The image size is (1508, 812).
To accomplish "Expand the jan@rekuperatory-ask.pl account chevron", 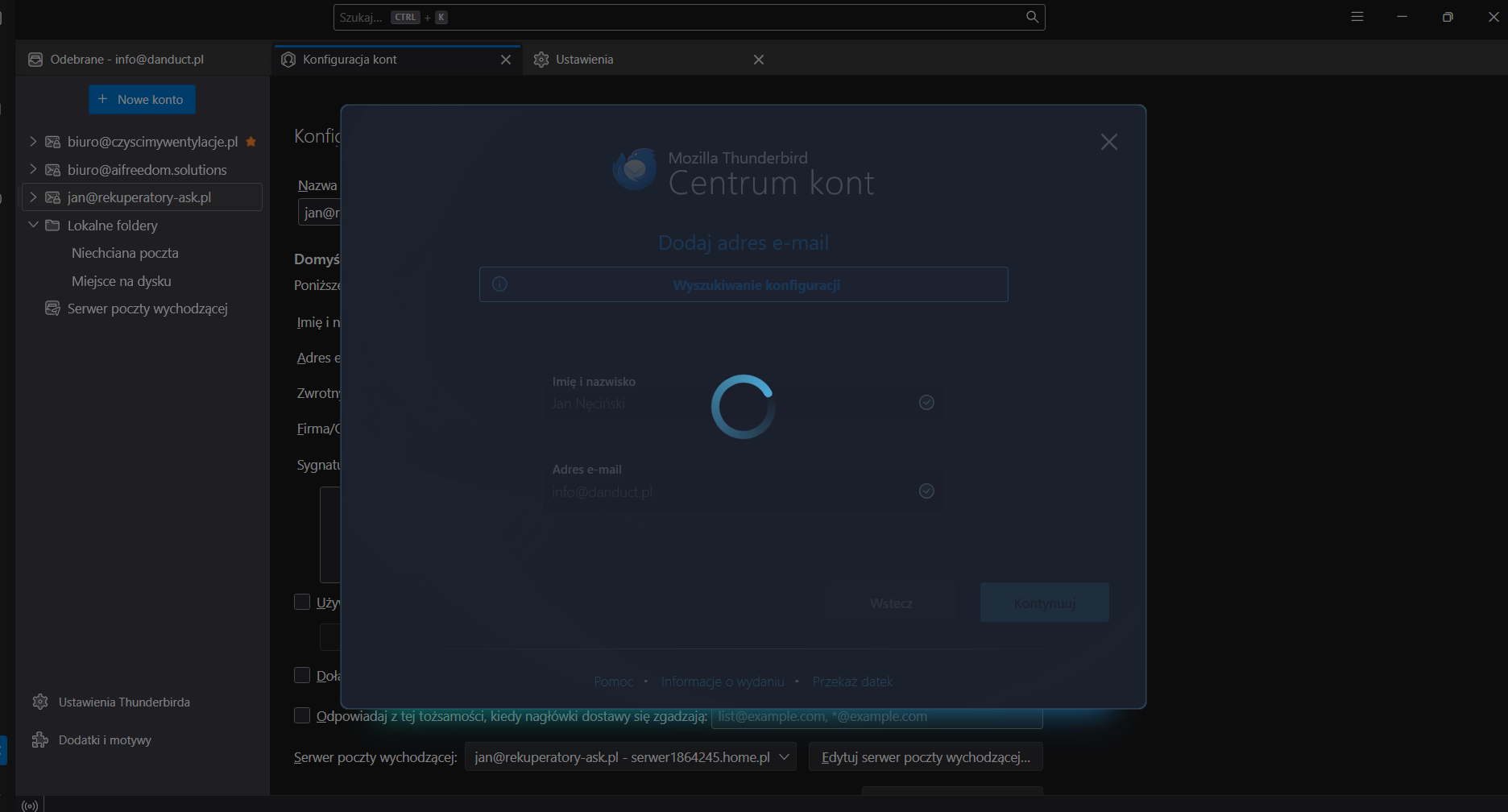I will 33,197.
